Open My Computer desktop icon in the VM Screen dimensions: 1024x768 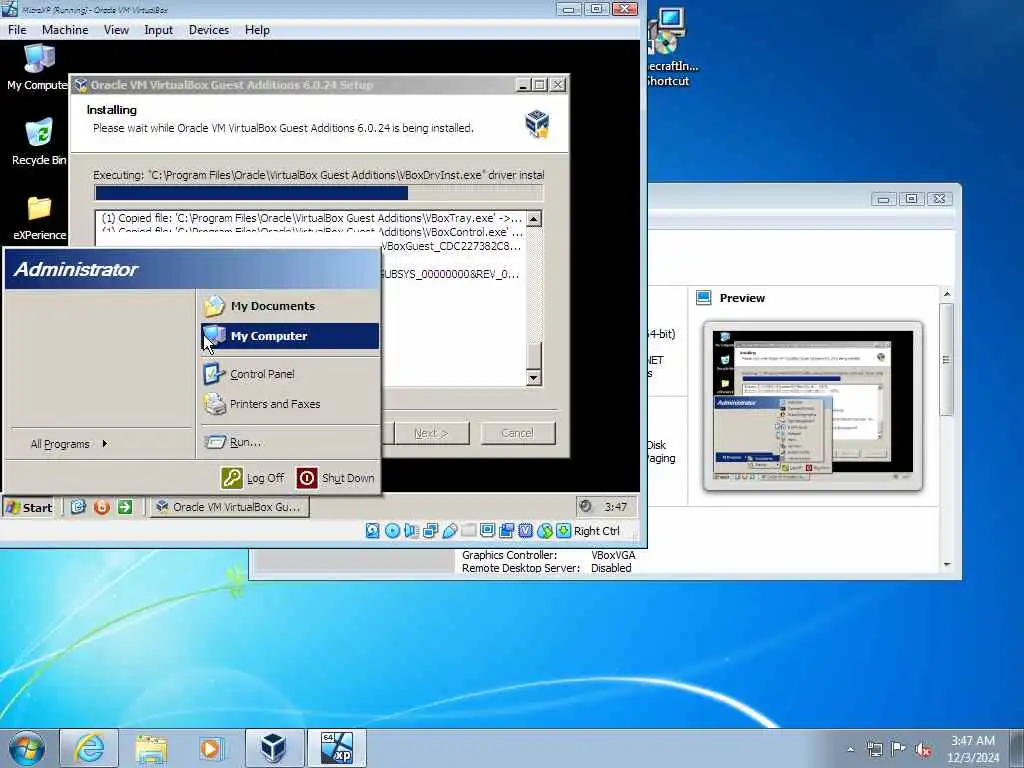click(37, 67)
